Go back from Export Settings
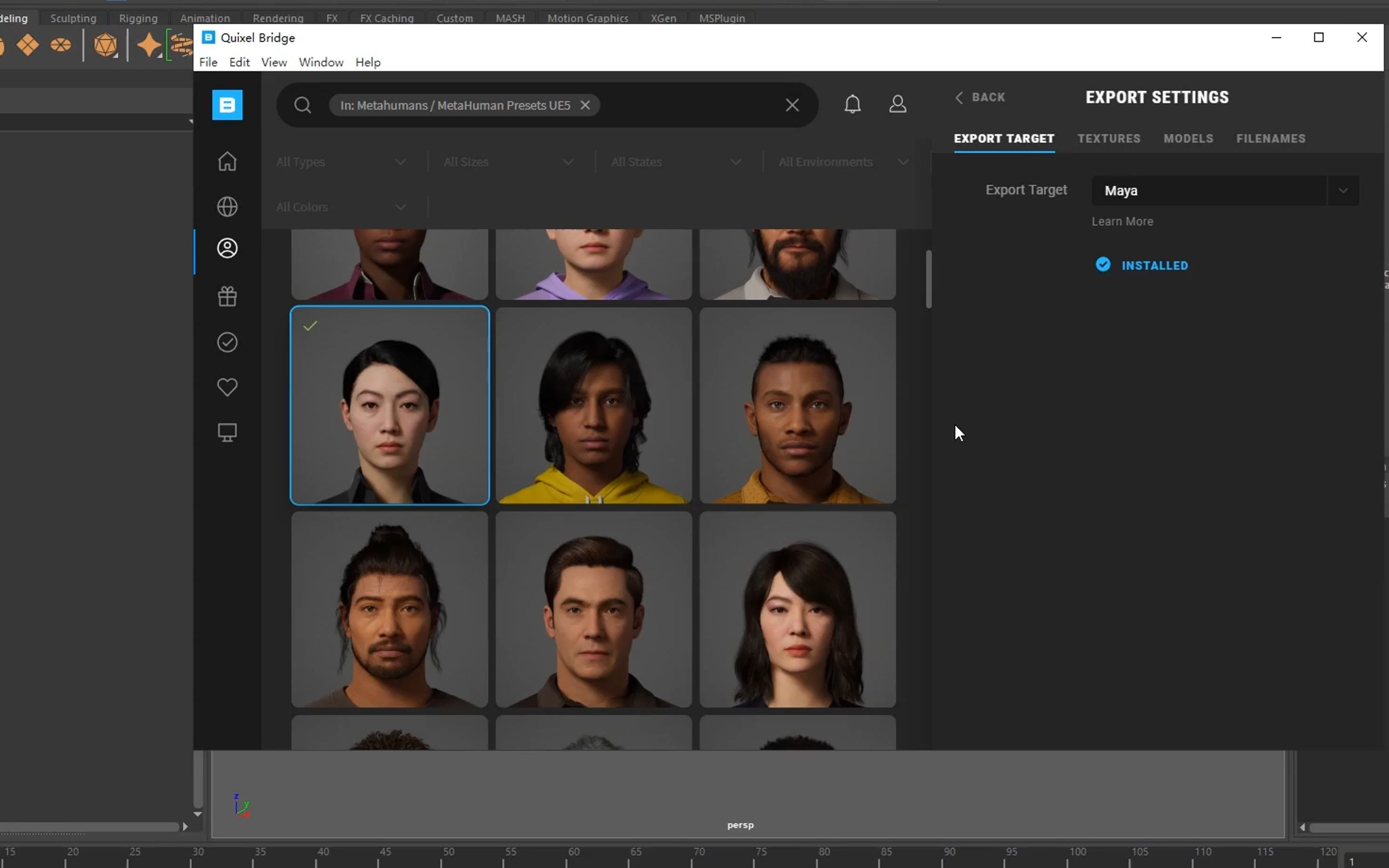The image size is (1389, 868). click(979, 97)
